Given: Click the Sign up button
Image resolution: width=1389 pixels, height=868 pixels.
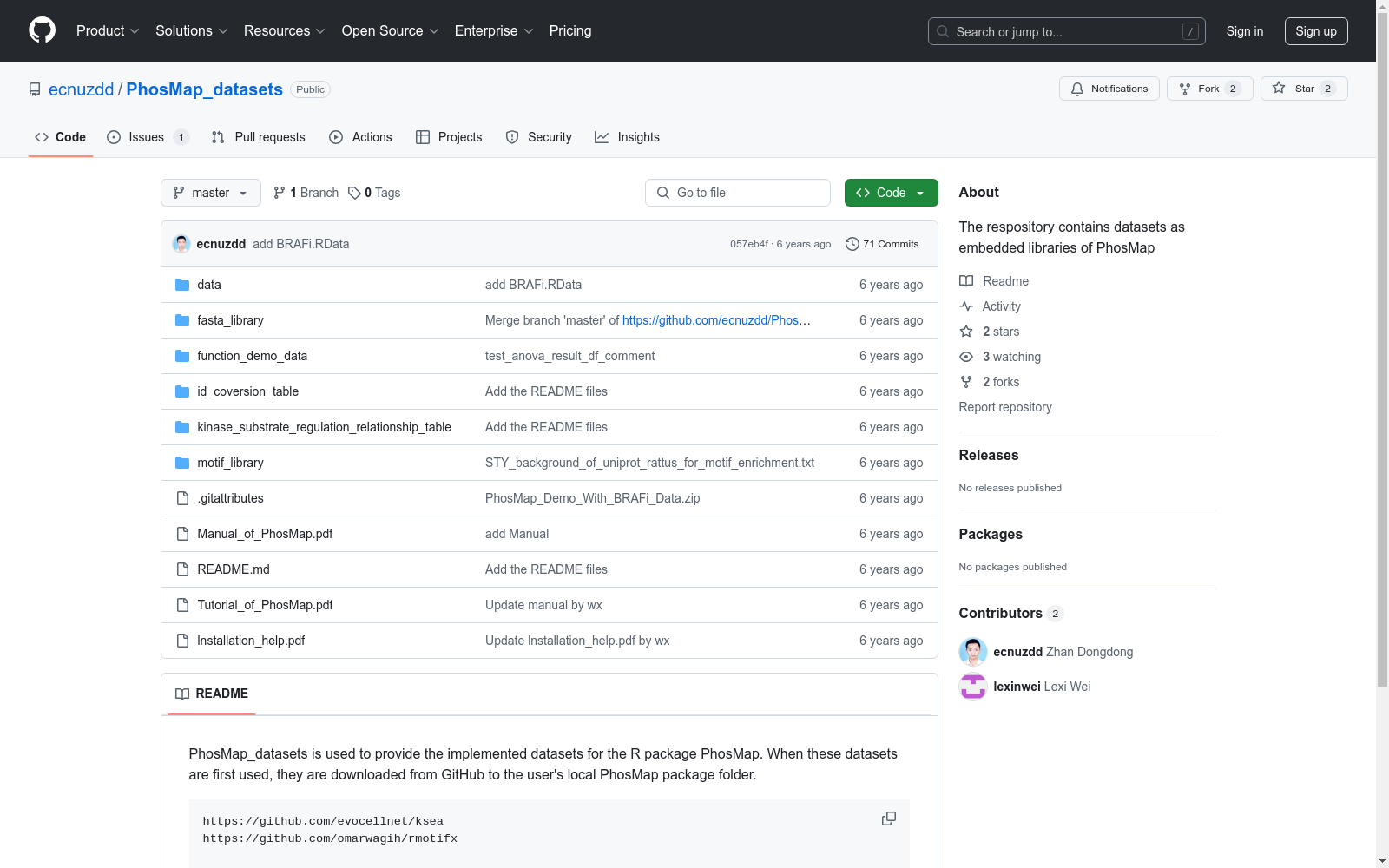Looking at the screenshot, I should [1316, 31].
